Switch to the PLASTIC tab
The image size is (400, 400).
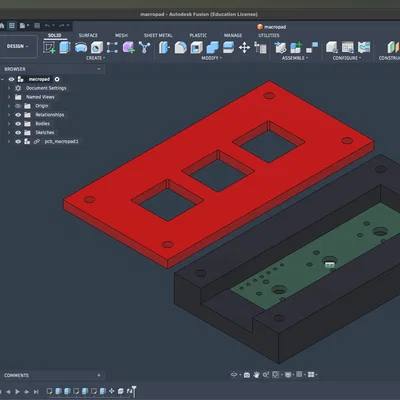point(198,35)
